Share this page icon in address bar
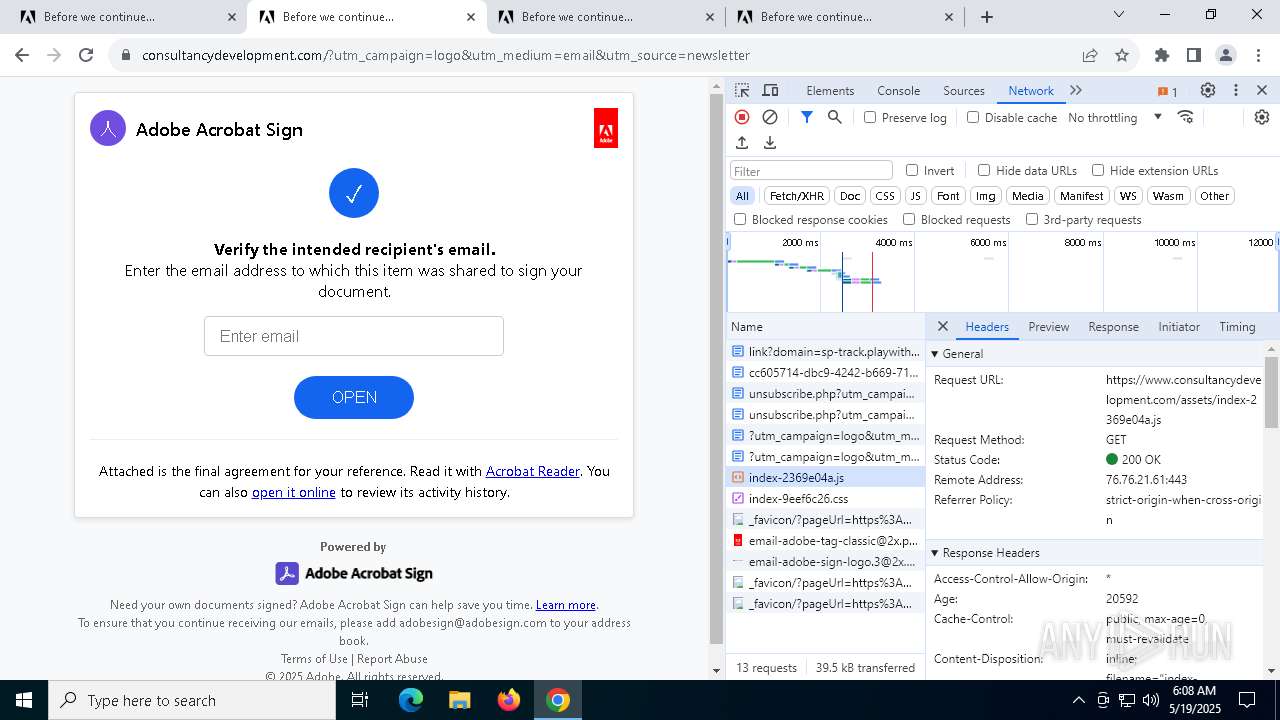The width and height of the screenshot is (1280, 720). 1090,56
